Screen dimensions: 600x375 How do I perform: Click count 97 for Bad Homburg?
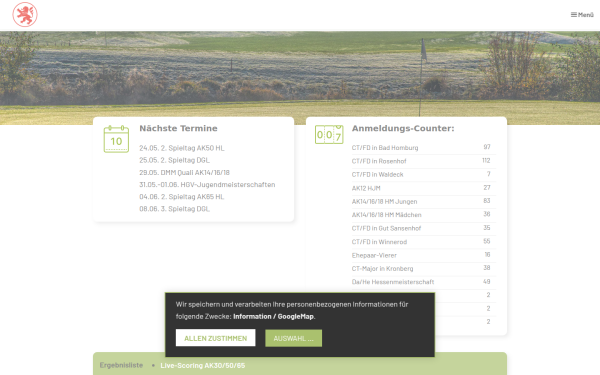click(487, 147)
